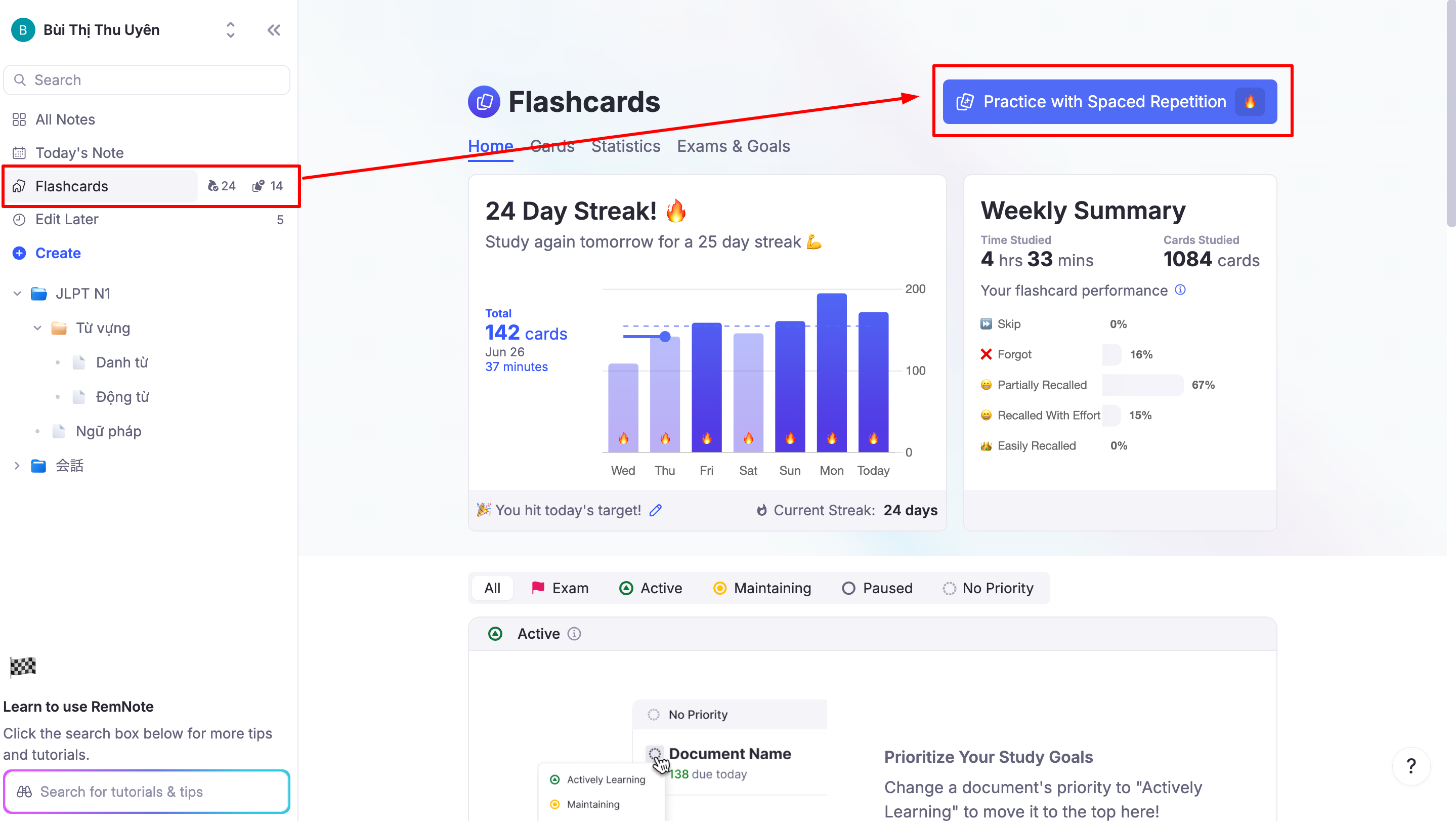Select the All filter

pos(492,588)
